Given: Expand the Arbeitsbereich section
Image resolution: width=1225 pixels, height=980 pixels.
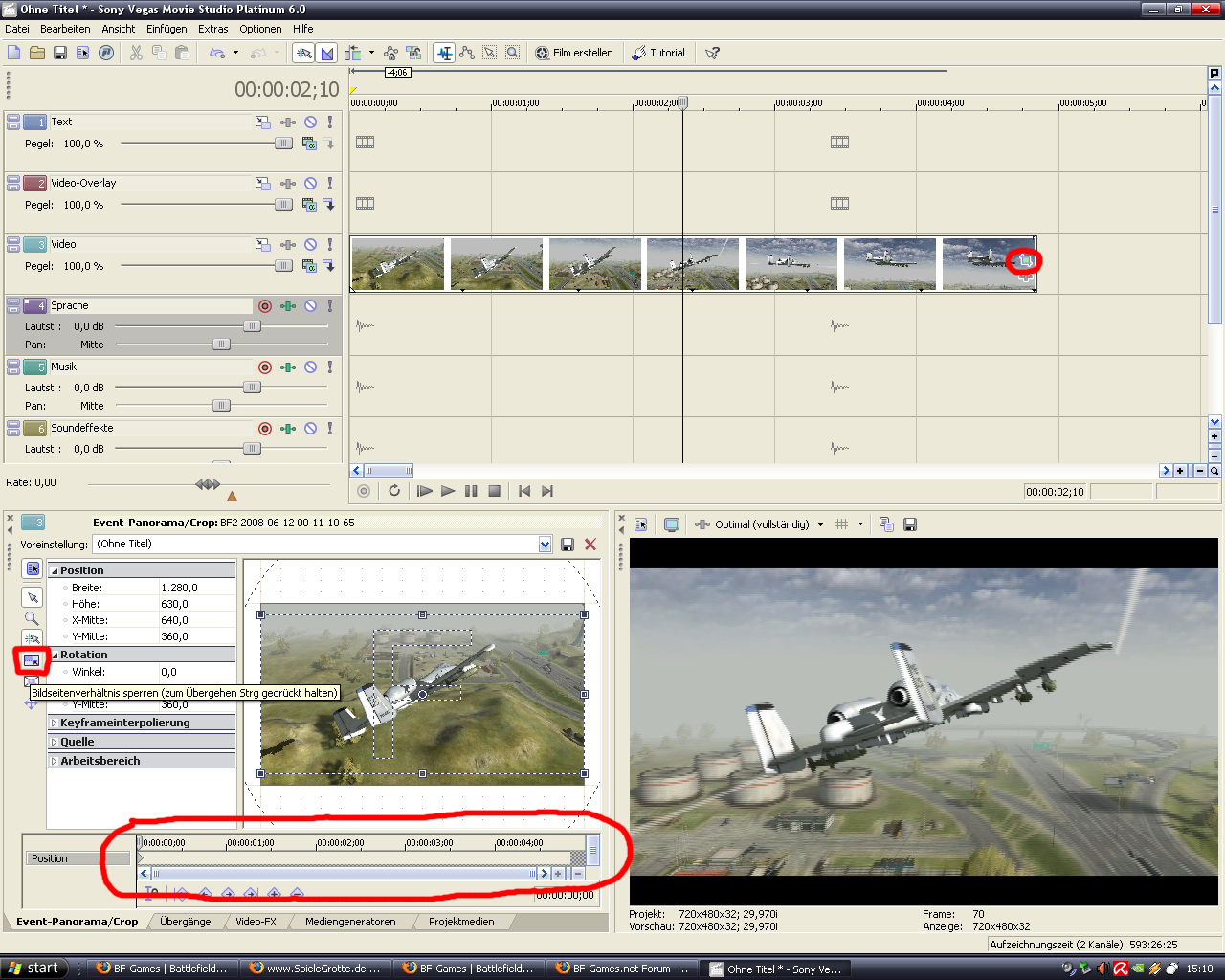Looking at the screenshot, I should pyautogui.click(x=54, y=761).
